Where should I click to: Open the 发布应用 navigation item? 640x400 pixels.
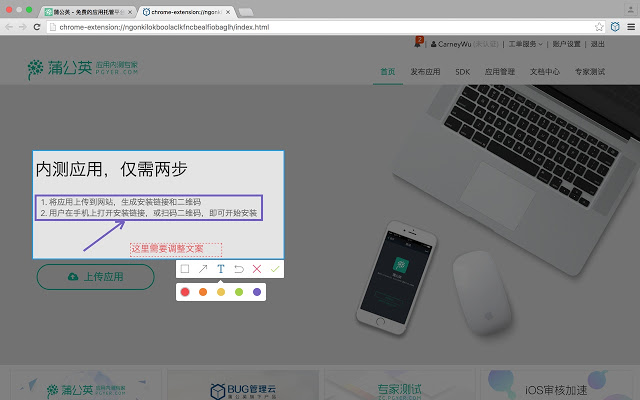point(425,72)
